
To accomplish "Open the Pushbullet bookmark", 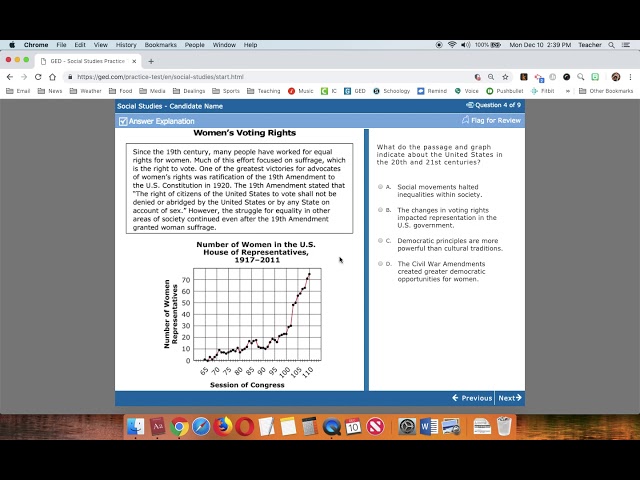I will (x=504, y=91).
